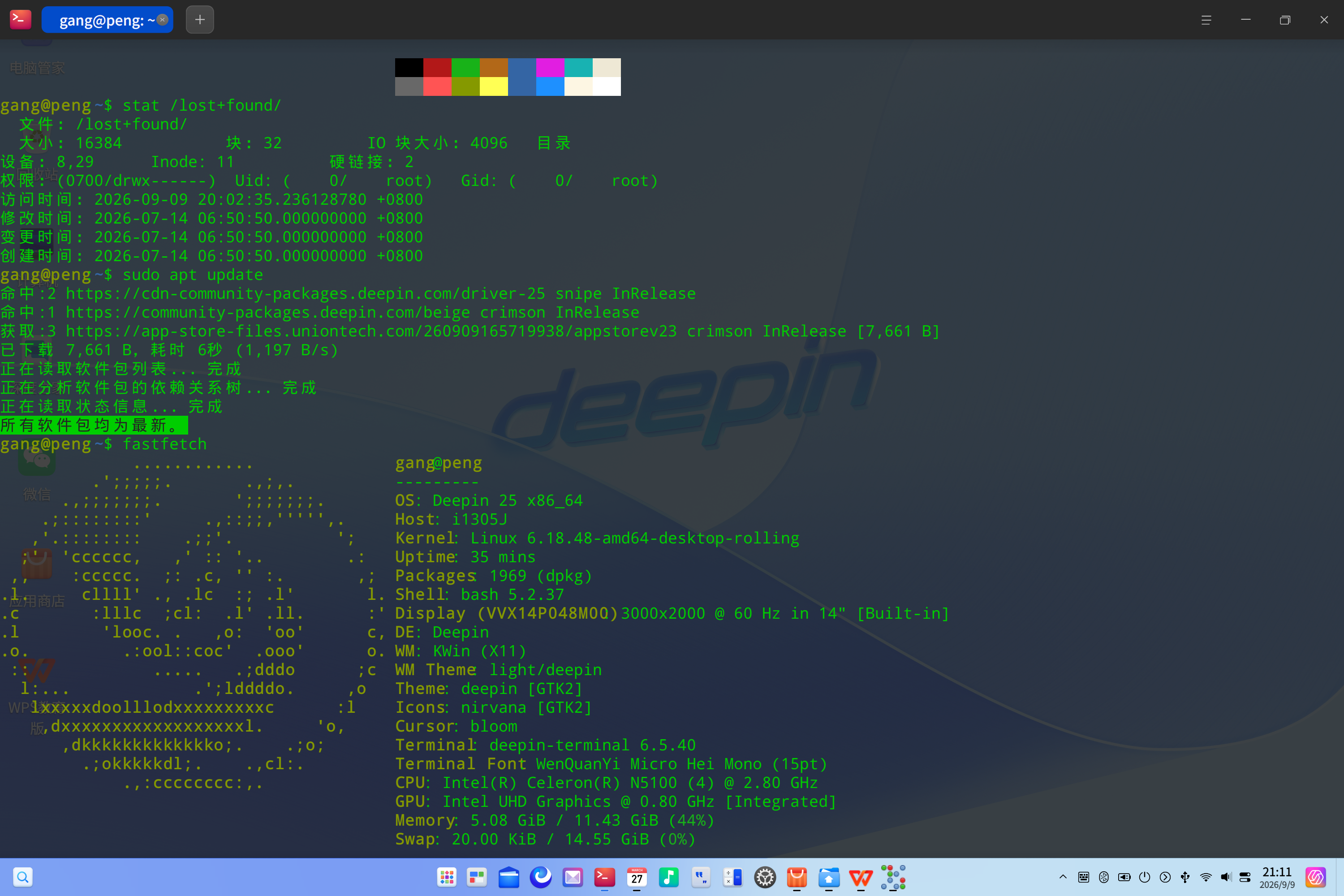This screenshot has width=1344, height=896.
Task: Click the 'Deepin 25 x86_64' value on the OS line
Action: point(508,500)
